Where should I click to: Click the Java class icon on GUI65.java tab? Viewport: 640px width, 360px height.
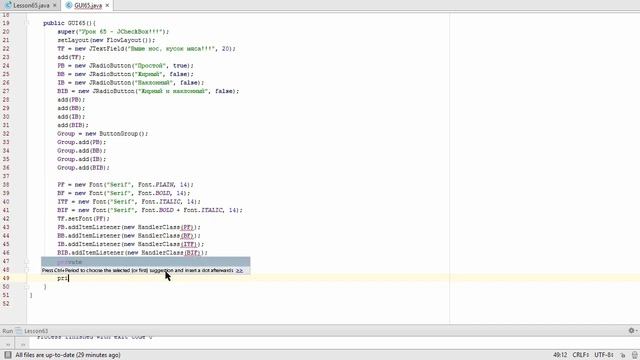[x=69, y=5]
